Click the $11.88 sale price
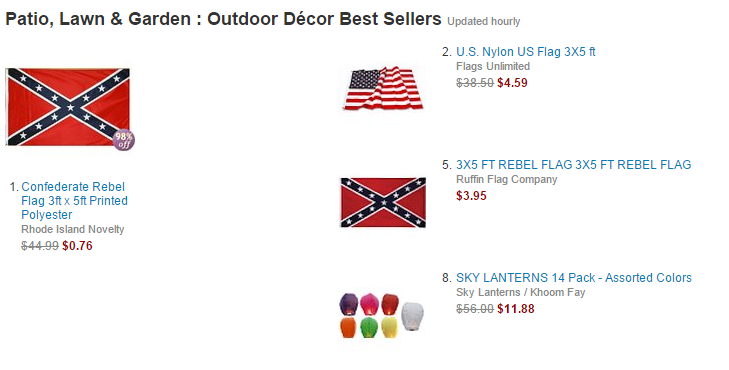729x370 pixels. (516, 309)
